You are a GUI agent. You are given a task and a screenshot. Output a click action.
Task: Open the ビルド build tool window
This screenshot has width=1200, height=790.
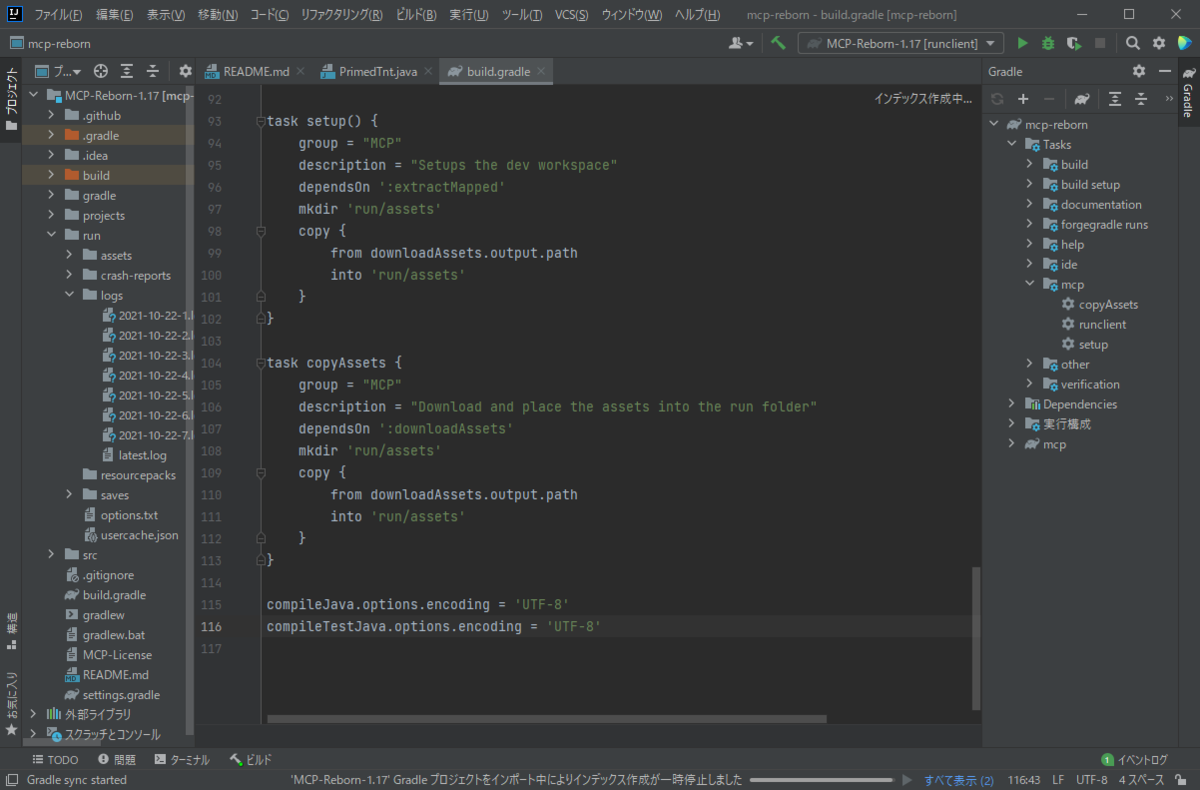click(x=251, y=760)
